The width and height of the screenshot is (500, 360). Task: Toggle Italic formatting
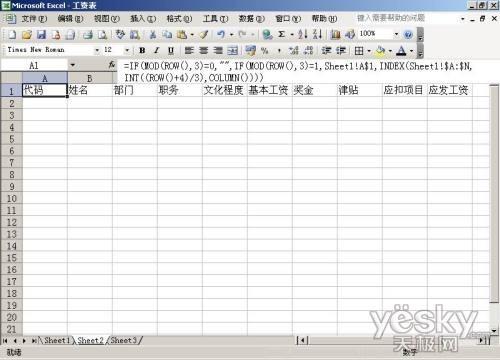pyautogui.click(x=156, y=51)
